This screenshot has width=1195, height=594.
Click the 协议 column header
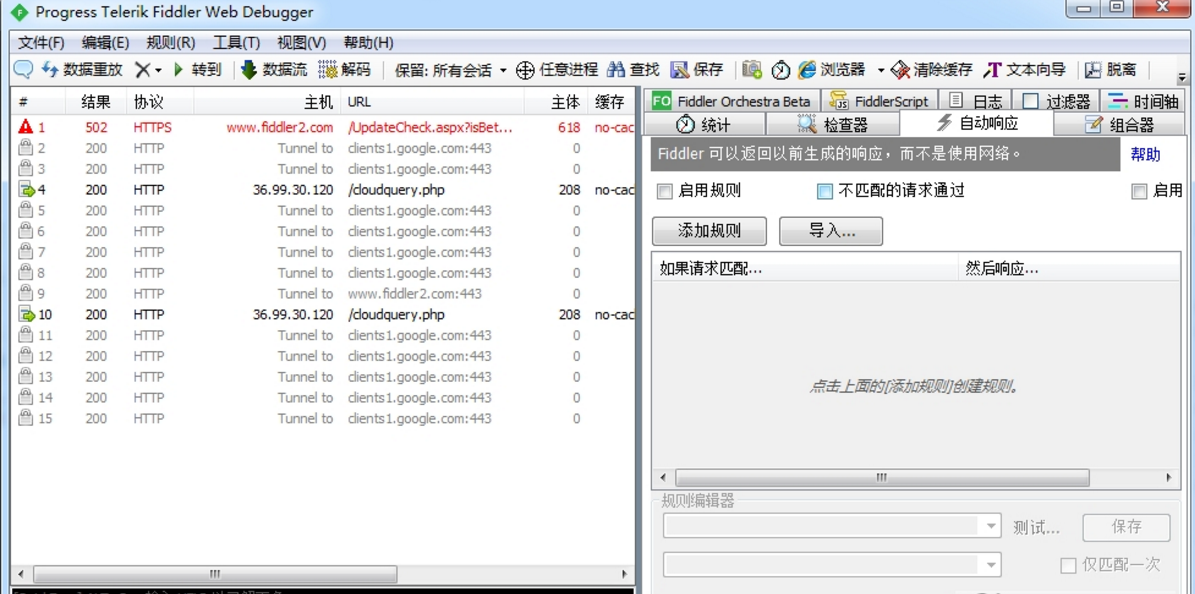tap(160, 102)
